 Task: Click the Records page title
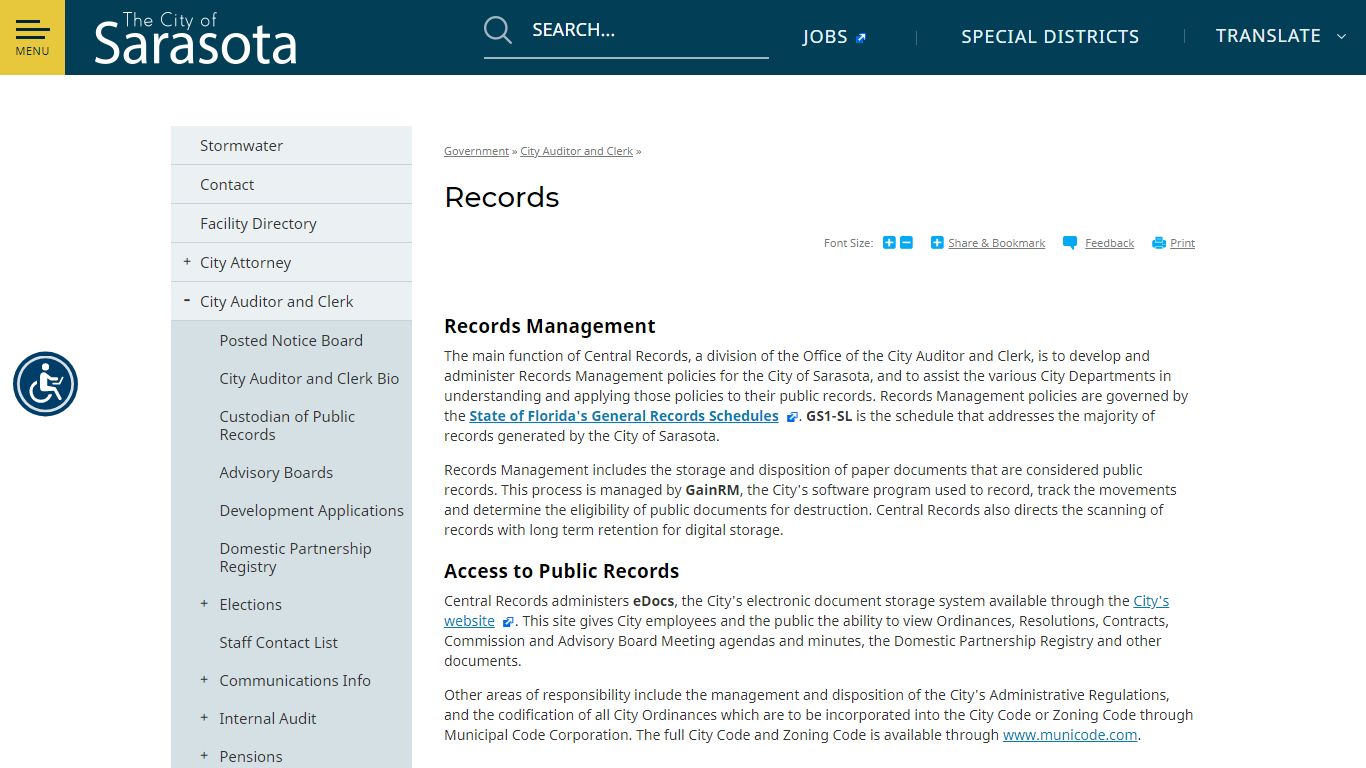502,197
